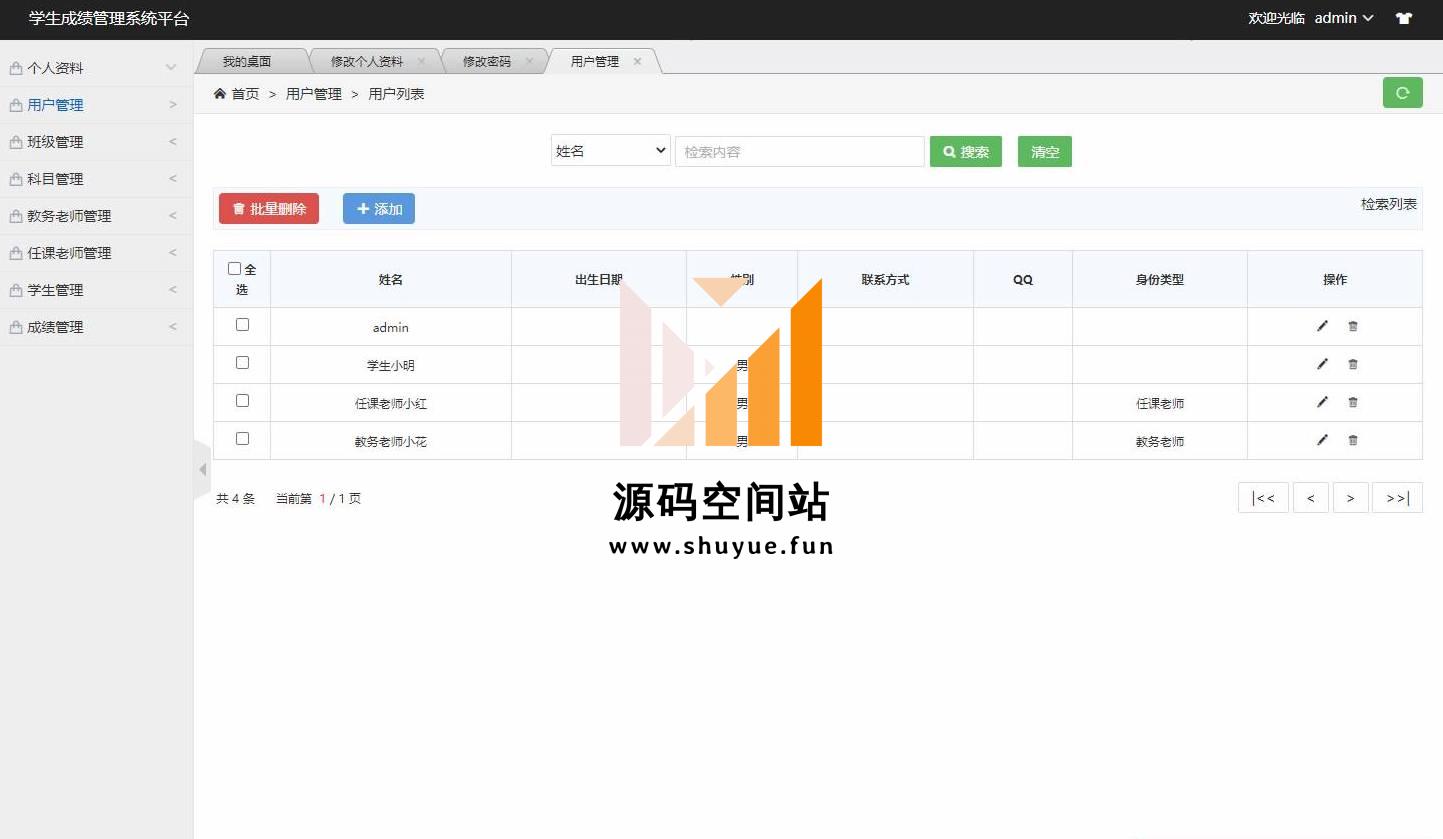Image resolution: width=1443 pixels, height=839 pixels.
Task: Expand the admin user menu
Action: 1343,18
